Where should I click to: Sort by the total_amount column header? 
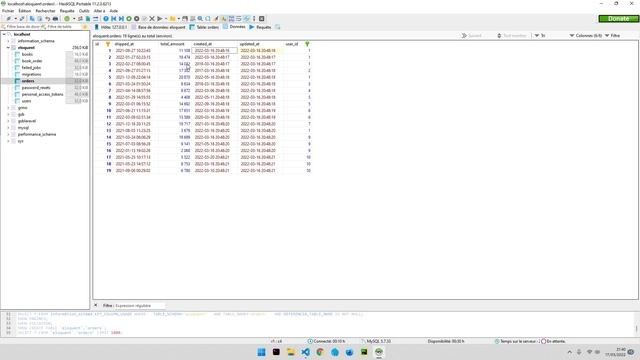tap(172, 44)
